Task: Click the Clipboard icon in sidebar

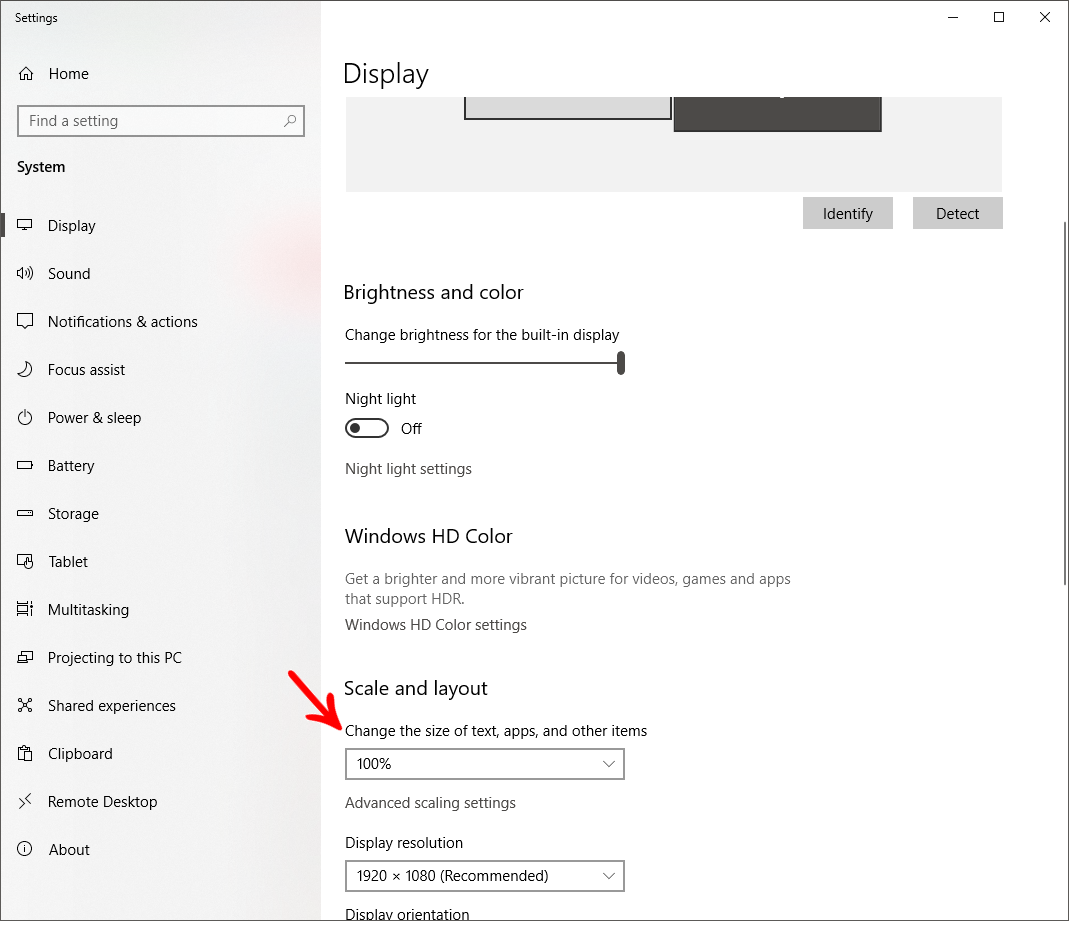Action: pyautogui.click(x=25, y=754)
